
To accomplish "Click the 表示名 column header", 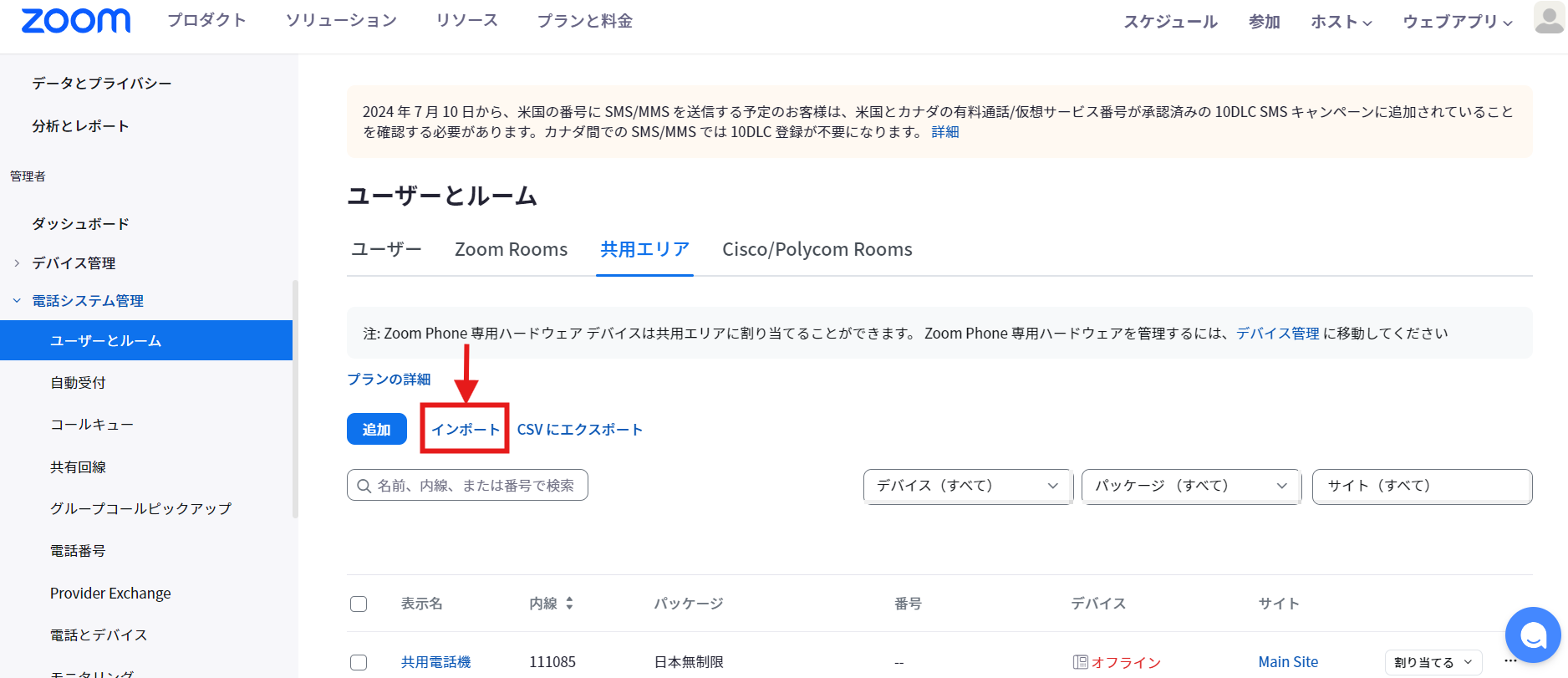I will [421, 603].
